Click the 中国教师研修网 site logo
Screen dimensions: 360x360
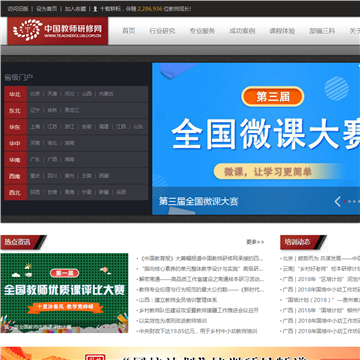58,31
